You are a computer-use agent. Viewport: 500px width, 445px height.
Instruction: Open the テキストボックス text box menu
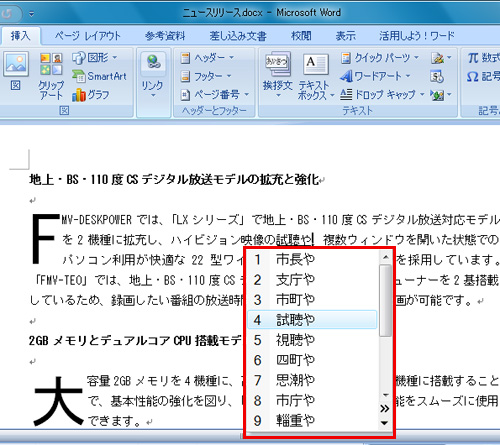pyautogui.click(x=315, y=76)
